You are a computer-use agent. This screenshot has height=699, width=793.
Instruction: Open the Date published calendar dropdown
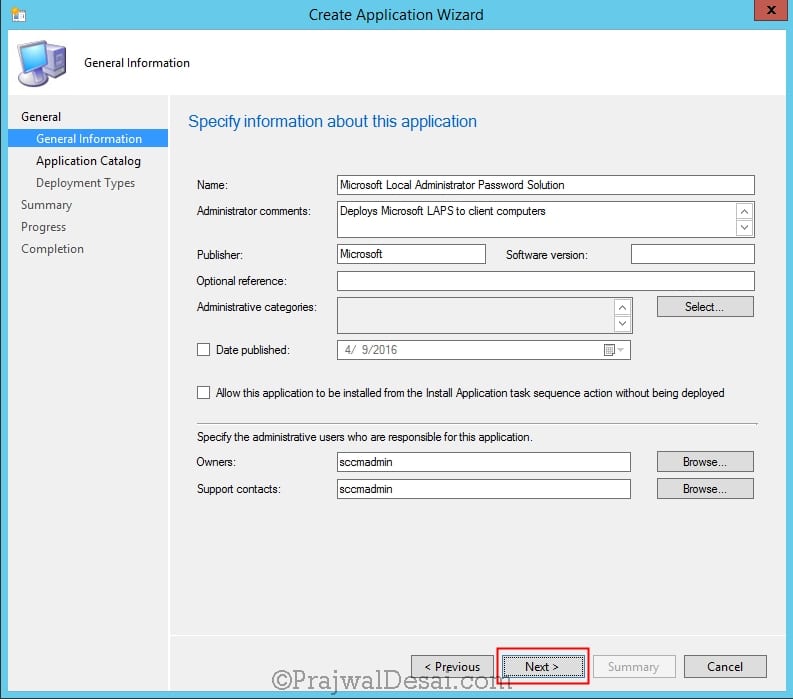tap(614, 350)
